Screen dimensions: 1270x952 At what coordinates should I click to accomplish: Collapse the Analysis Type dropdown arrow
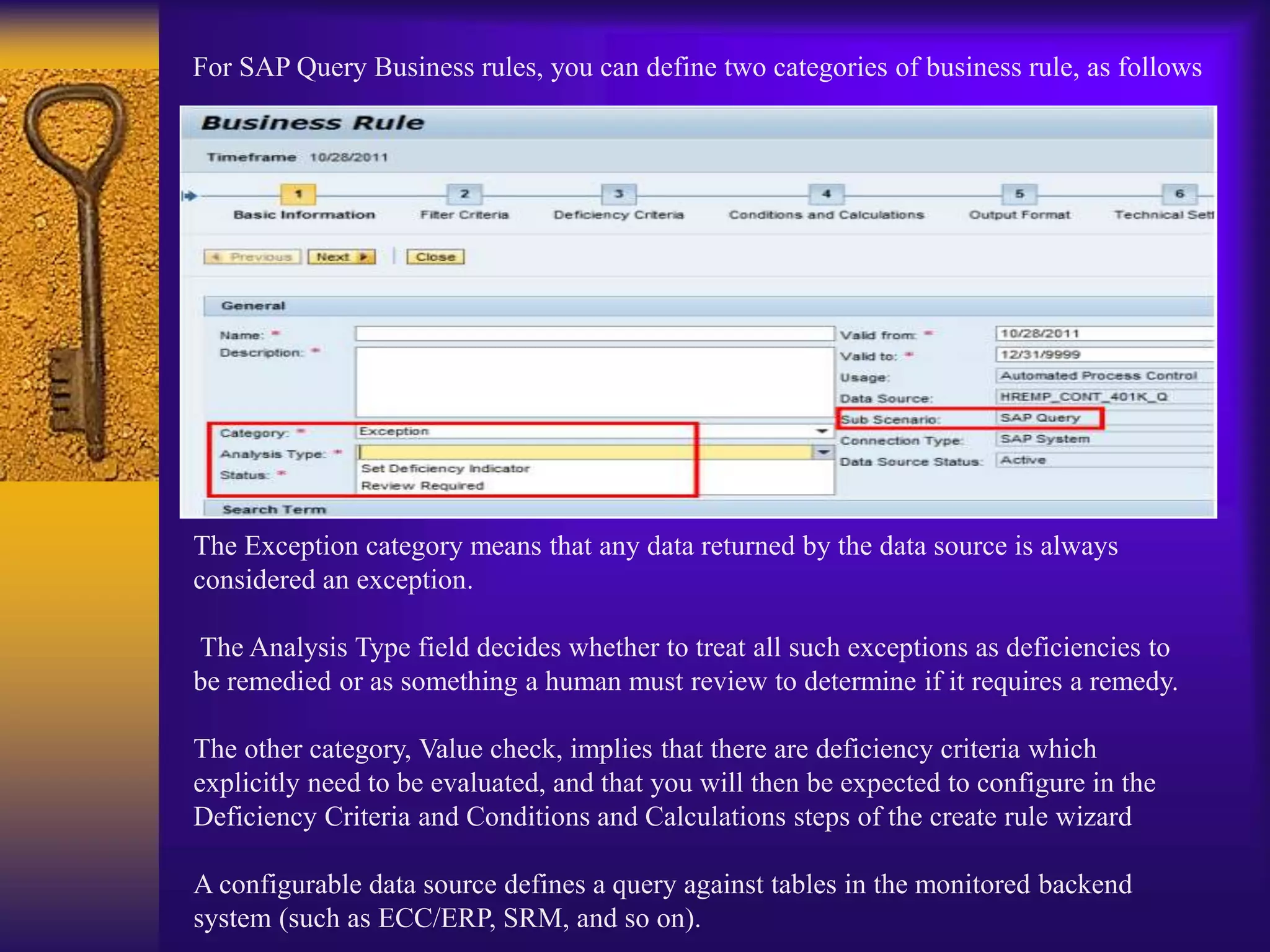coord(823,452)
